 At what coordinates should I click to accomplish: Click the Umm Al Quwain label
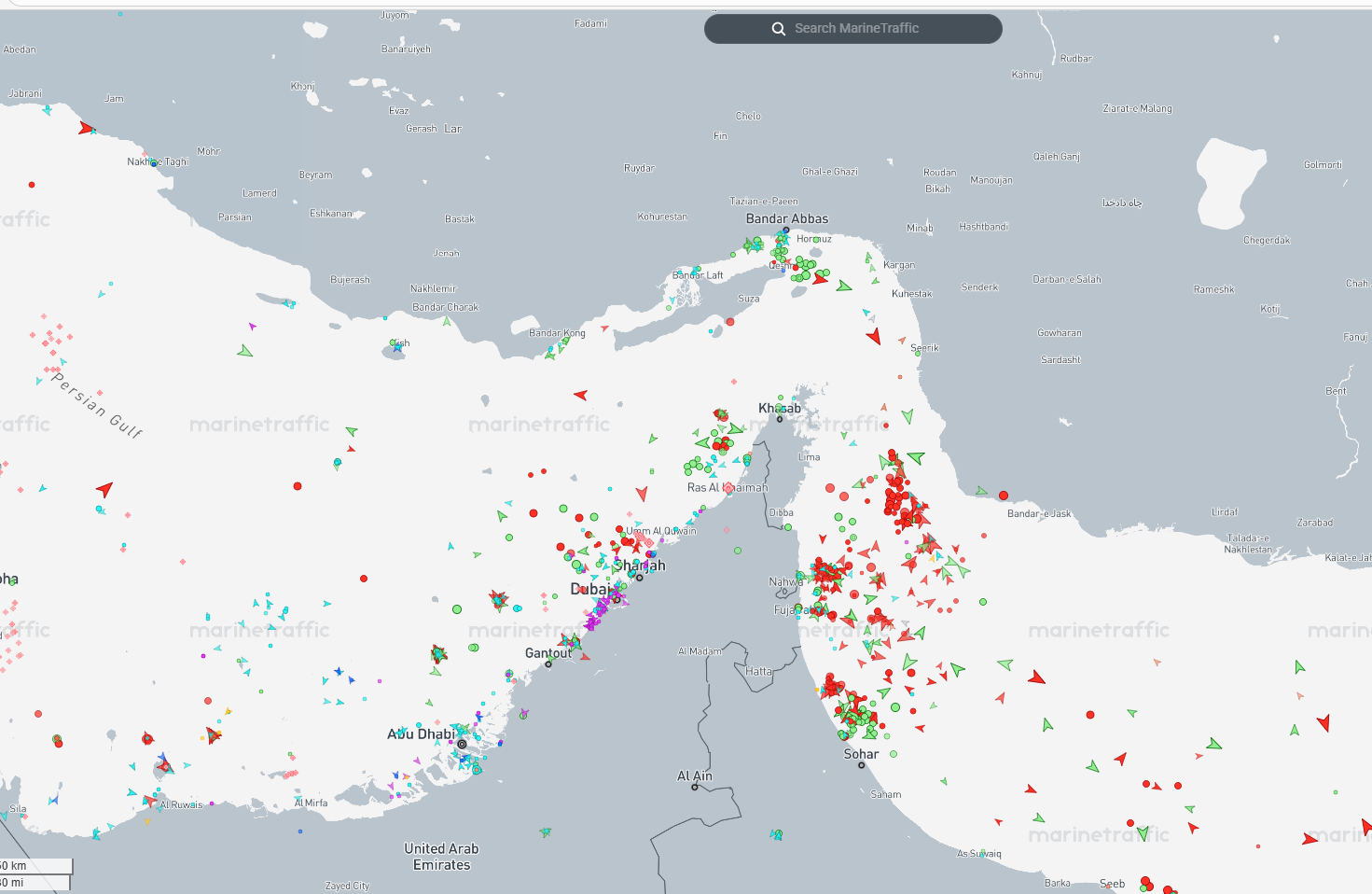coord(661,531)
